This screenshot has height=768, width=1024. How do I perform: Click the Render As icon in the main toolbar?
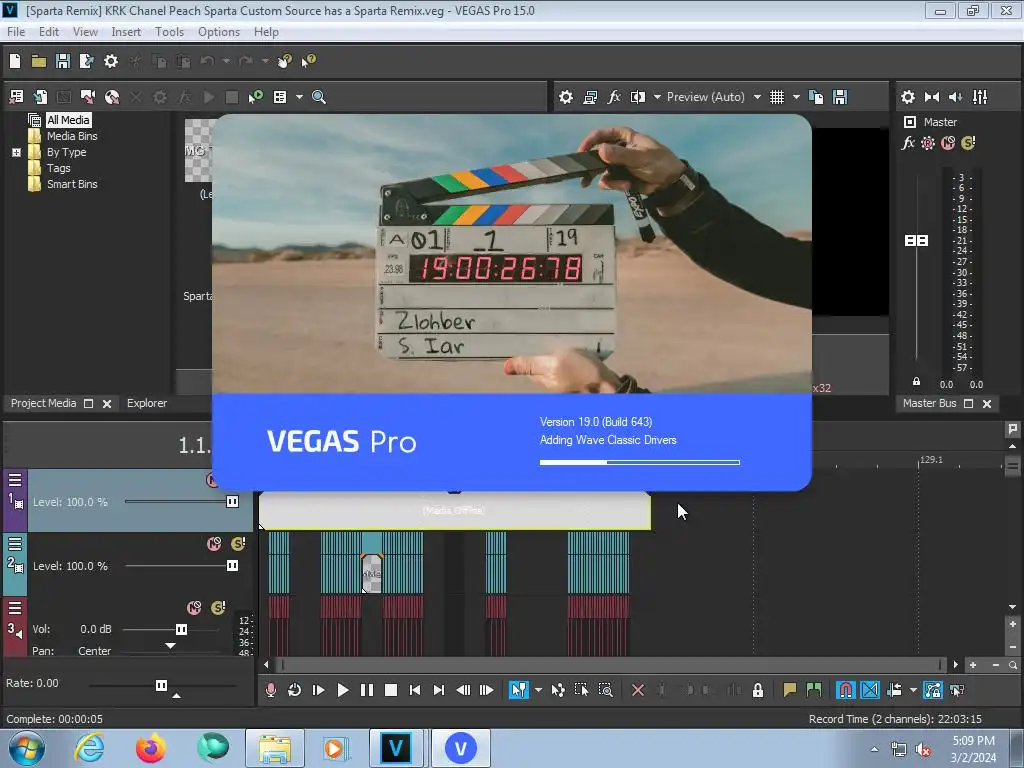pyautogui.click(x=86, y=61)
